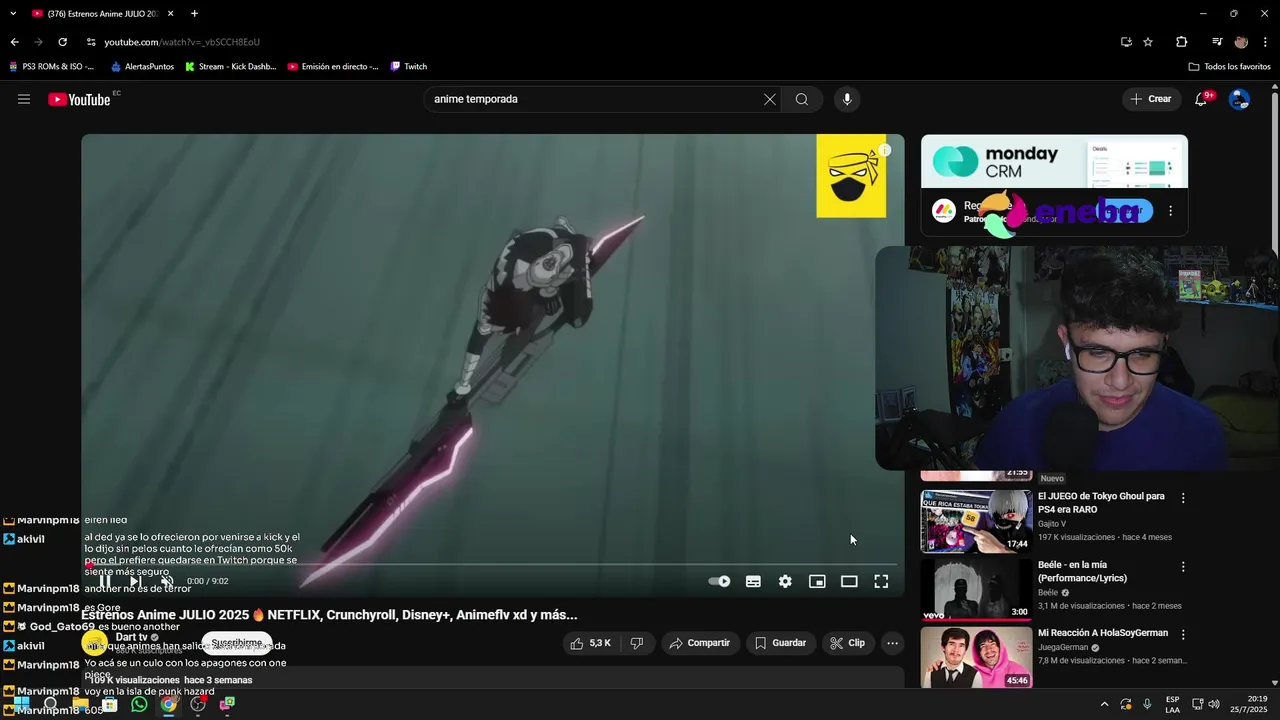
Task: Open the monday CRM ad banner
Action: coord(1054,161)
